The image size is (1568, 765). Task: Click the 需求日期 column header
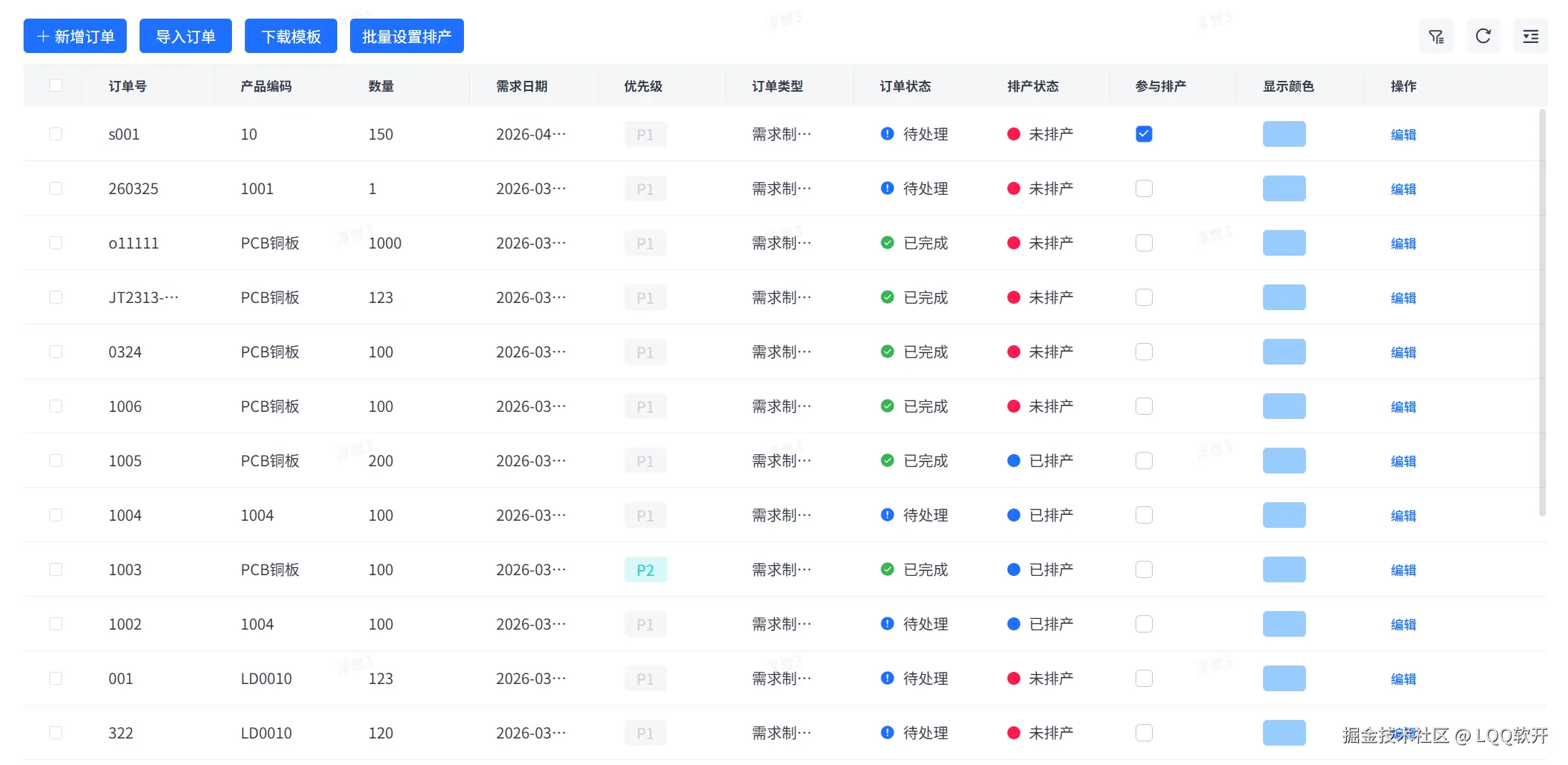click(521, 86)
